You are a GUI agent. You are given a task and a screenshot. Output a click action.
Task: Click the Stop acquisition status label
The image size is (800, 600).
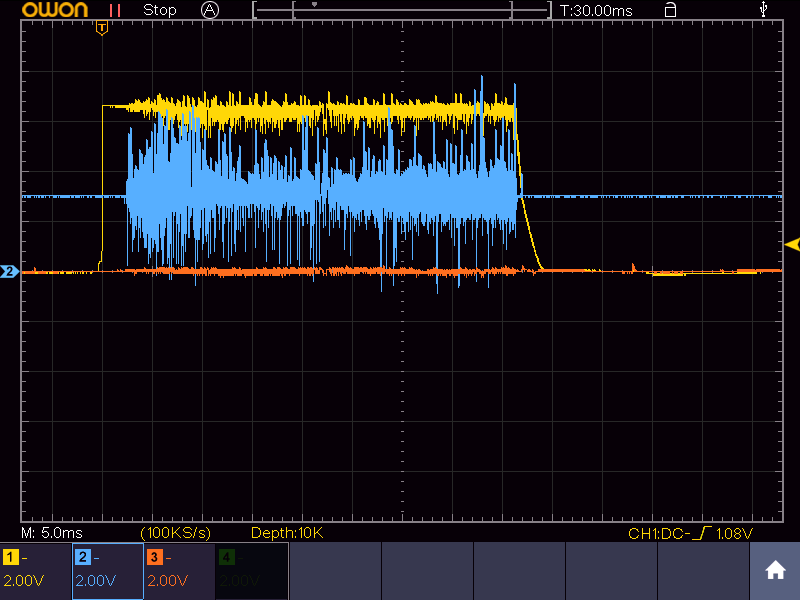coord(160,10)
